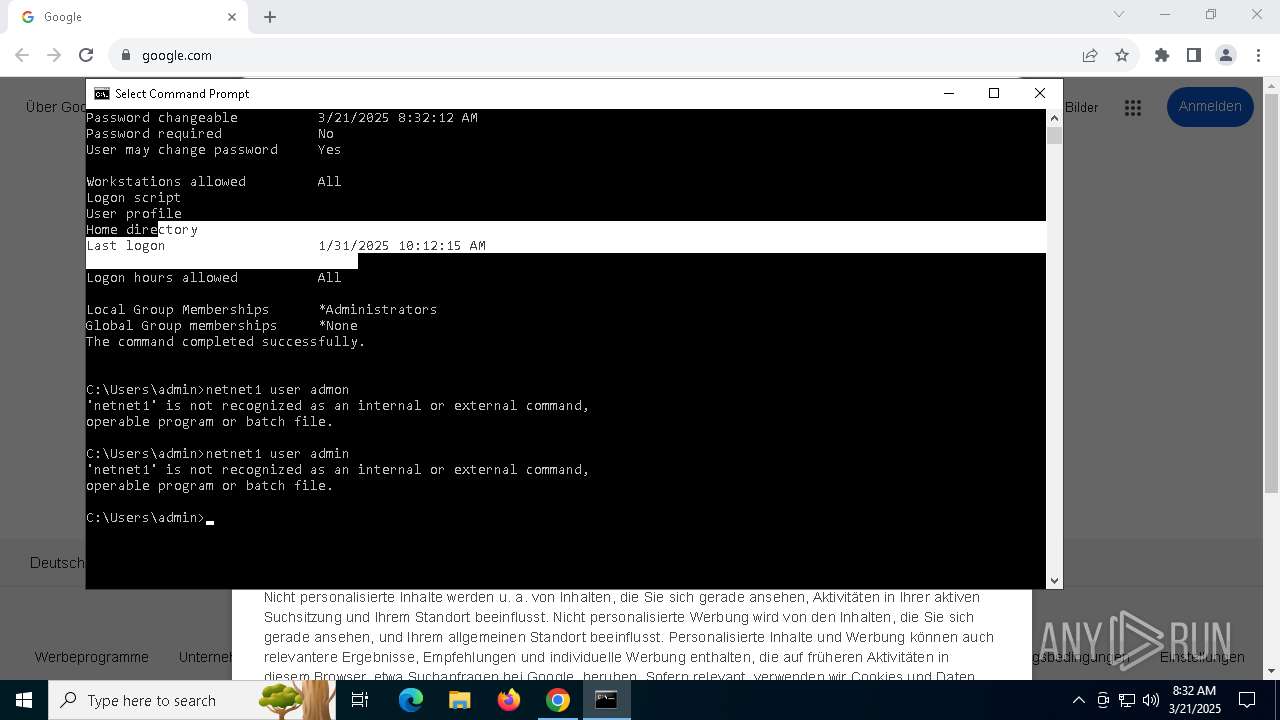Viewport: 1280px width, 720px height.
Task: Show hidden system tray icons
Action: pyautogui.click(x=1078, y=700)
